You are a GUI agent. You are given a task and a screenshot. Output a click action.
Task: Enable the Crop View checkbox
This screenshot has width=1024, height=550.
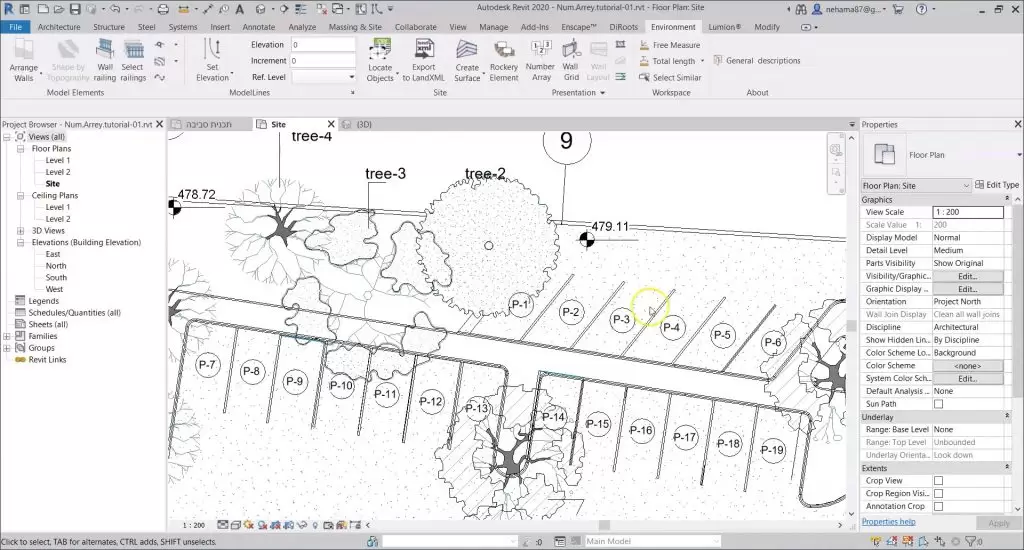(938, 481)
